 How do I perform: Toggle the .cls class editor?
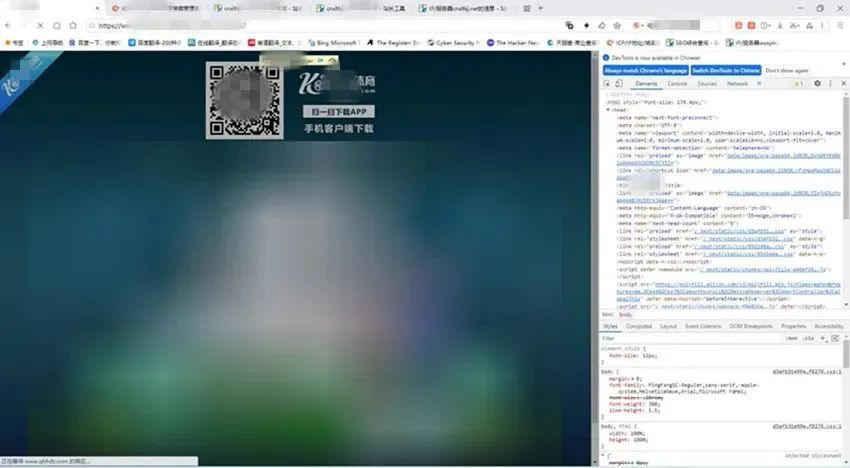click(x=807, y=338)
